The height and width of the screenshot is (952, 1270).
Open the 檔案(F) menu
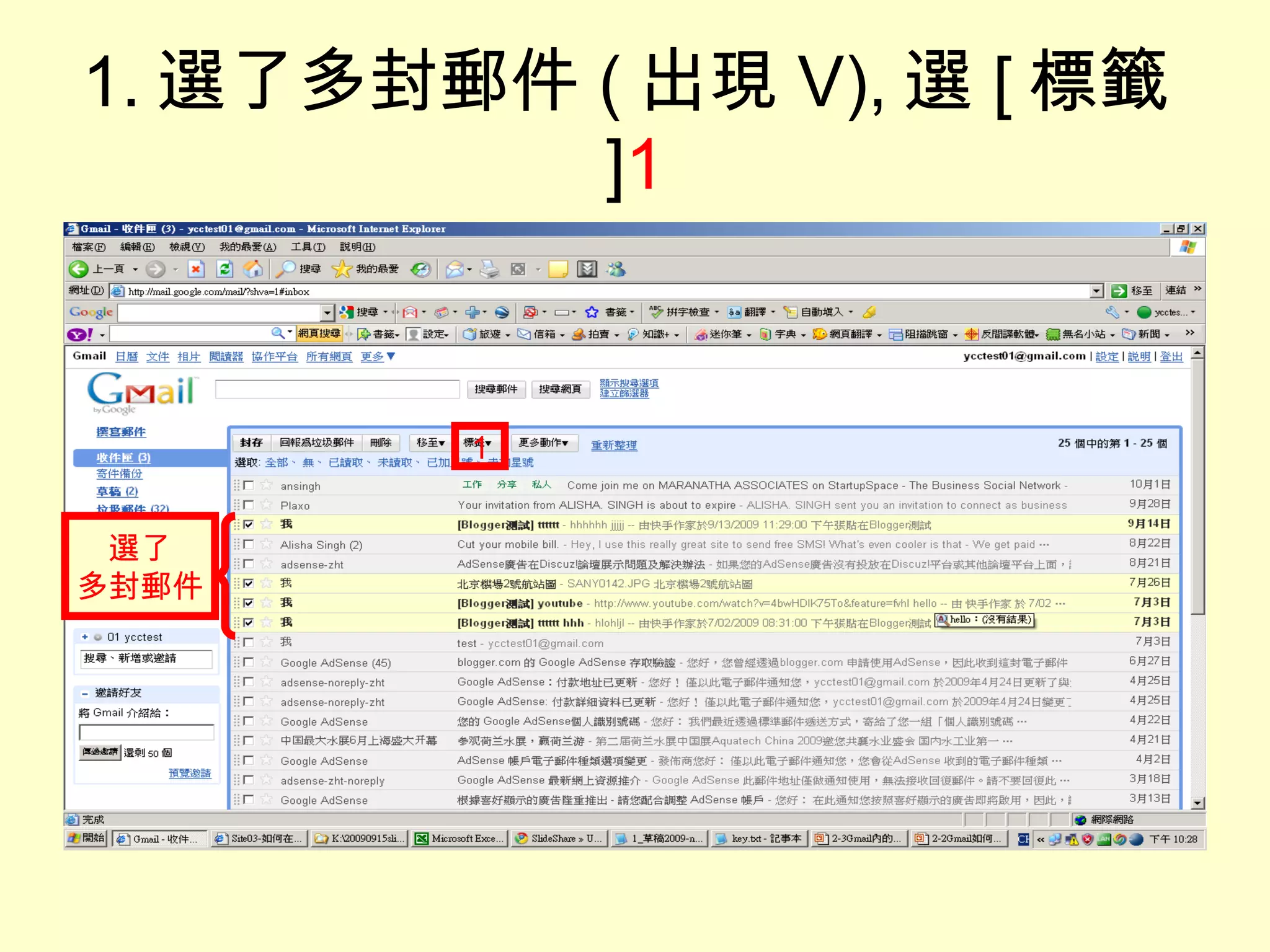point(89,247)
